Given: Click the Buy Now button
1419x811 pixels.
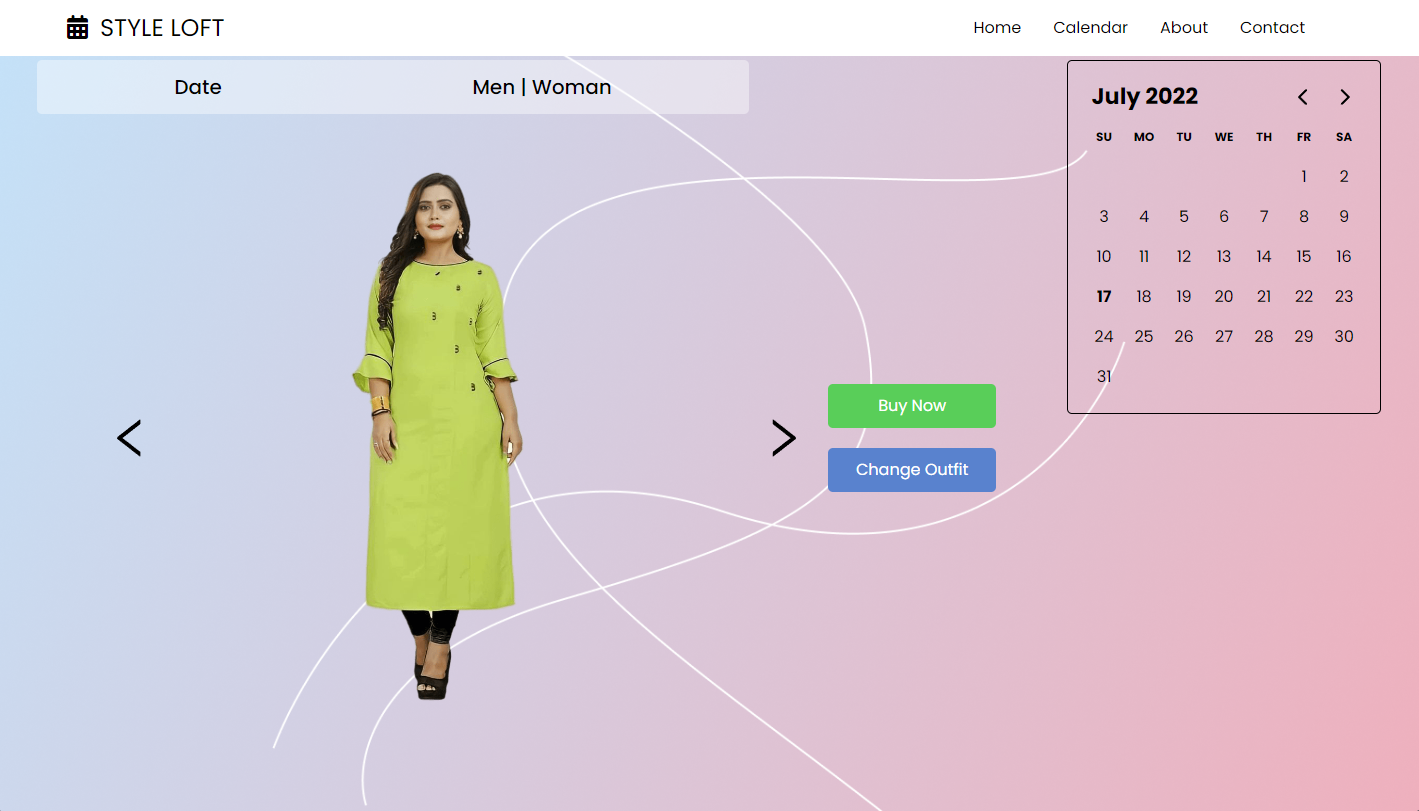Looking at the screenshot, I should click(912, 406).
